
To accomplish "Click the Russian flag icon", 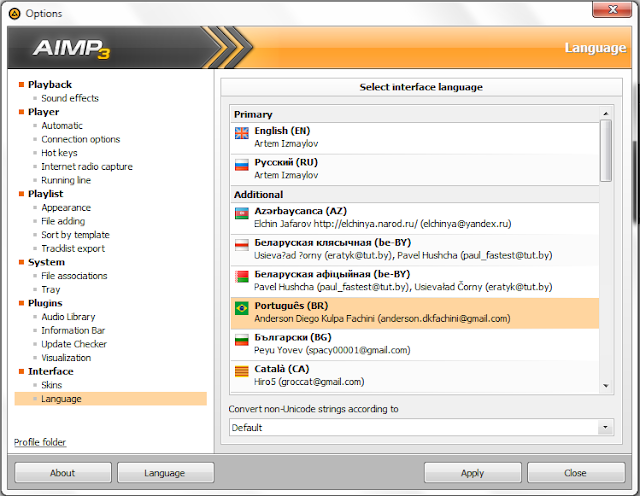I will click(242, 165).
